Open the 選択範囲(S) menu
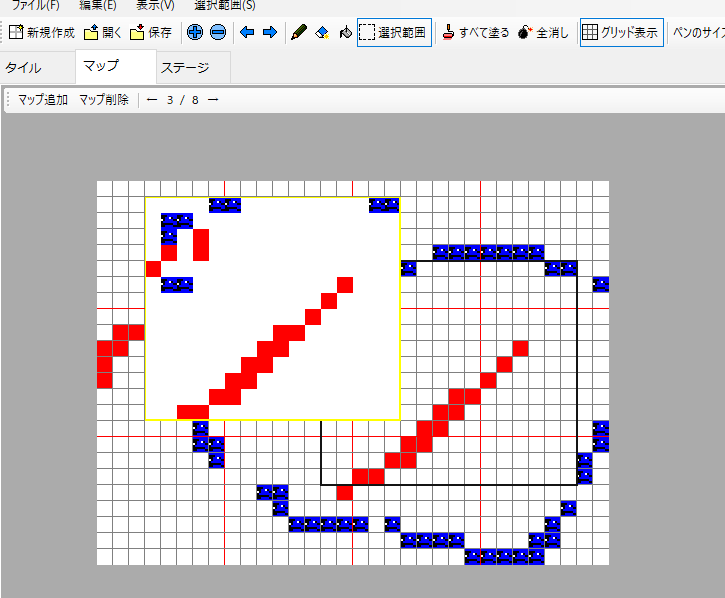Viewport: 725px width, 598px height. pos(225,5)
